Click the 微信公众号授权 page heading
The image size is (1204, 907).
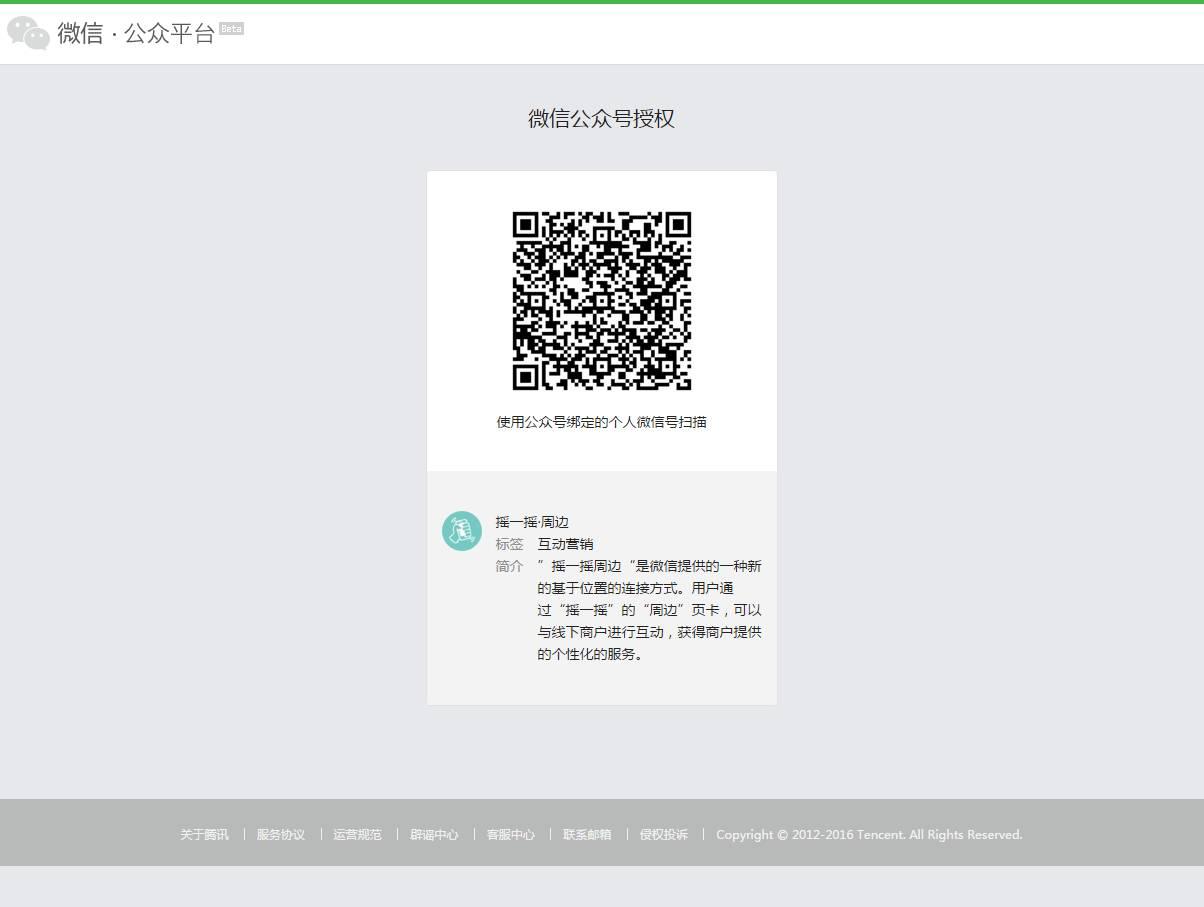point(601,118)
